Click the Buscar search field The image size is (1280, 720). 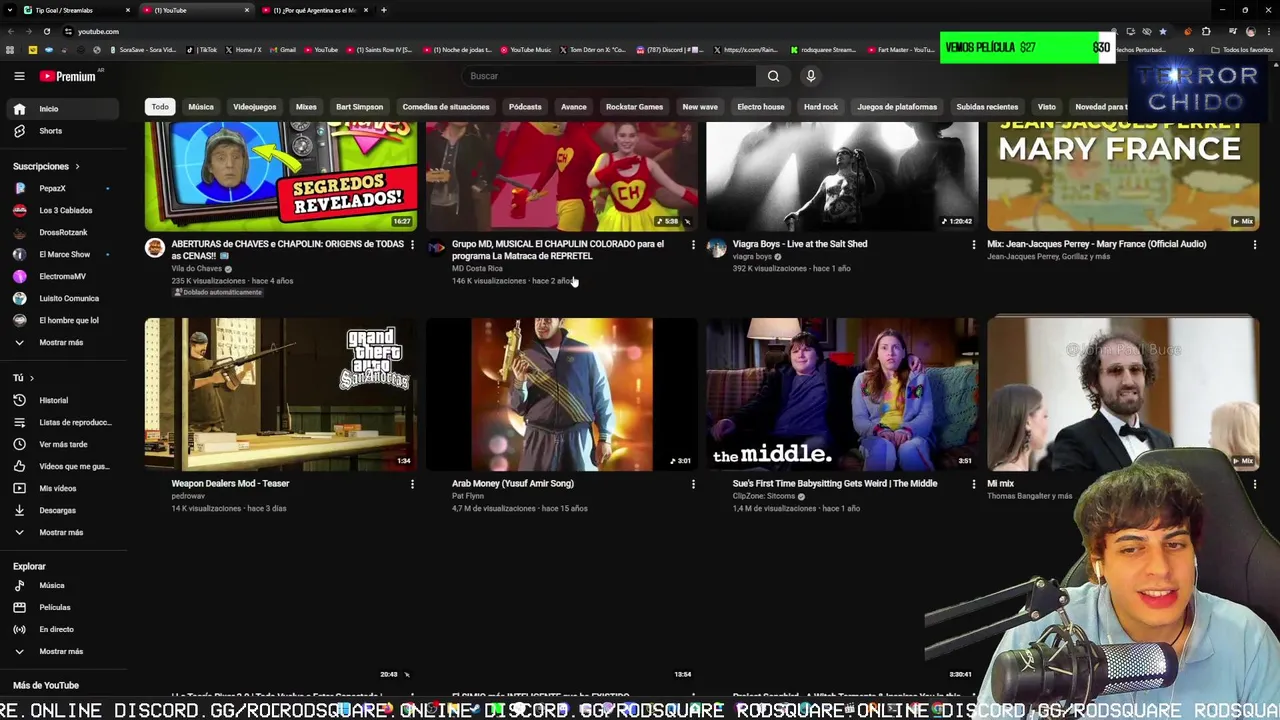click(x=608, y=76)
